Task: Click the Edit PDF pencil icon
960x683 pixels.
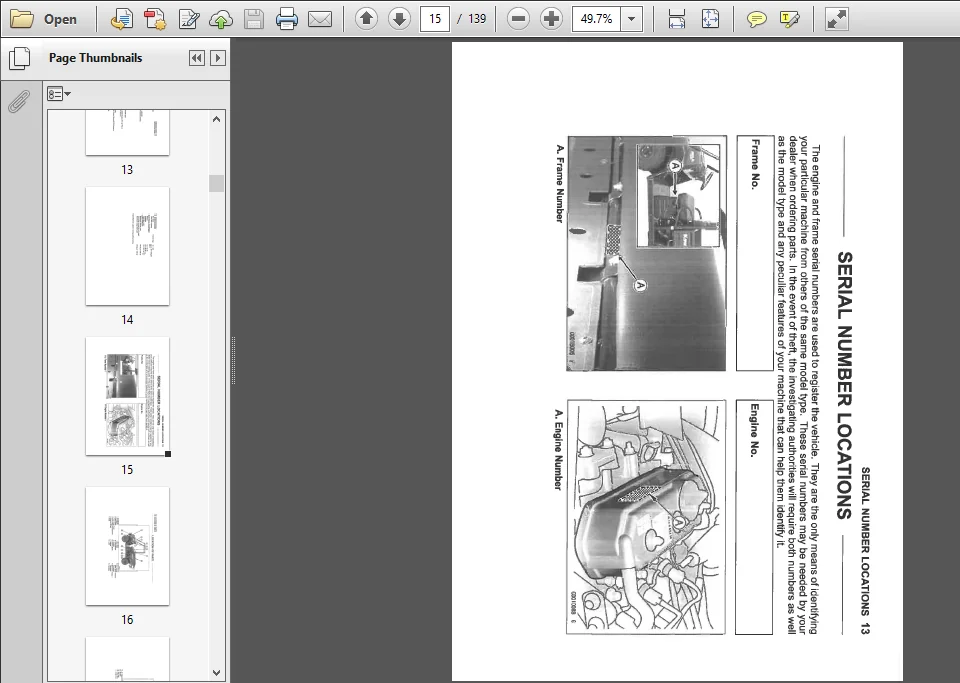Action: coord(188,19)
